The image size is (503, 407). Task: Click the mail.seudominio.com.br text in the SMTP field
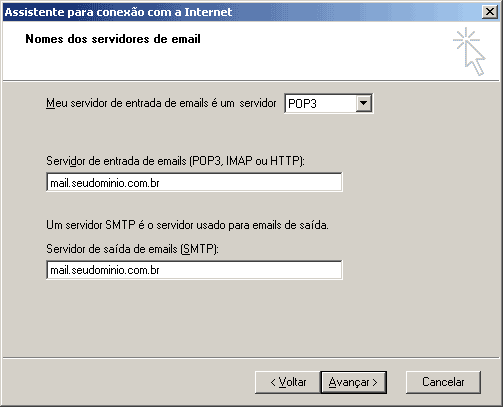[x=105, y=270]
